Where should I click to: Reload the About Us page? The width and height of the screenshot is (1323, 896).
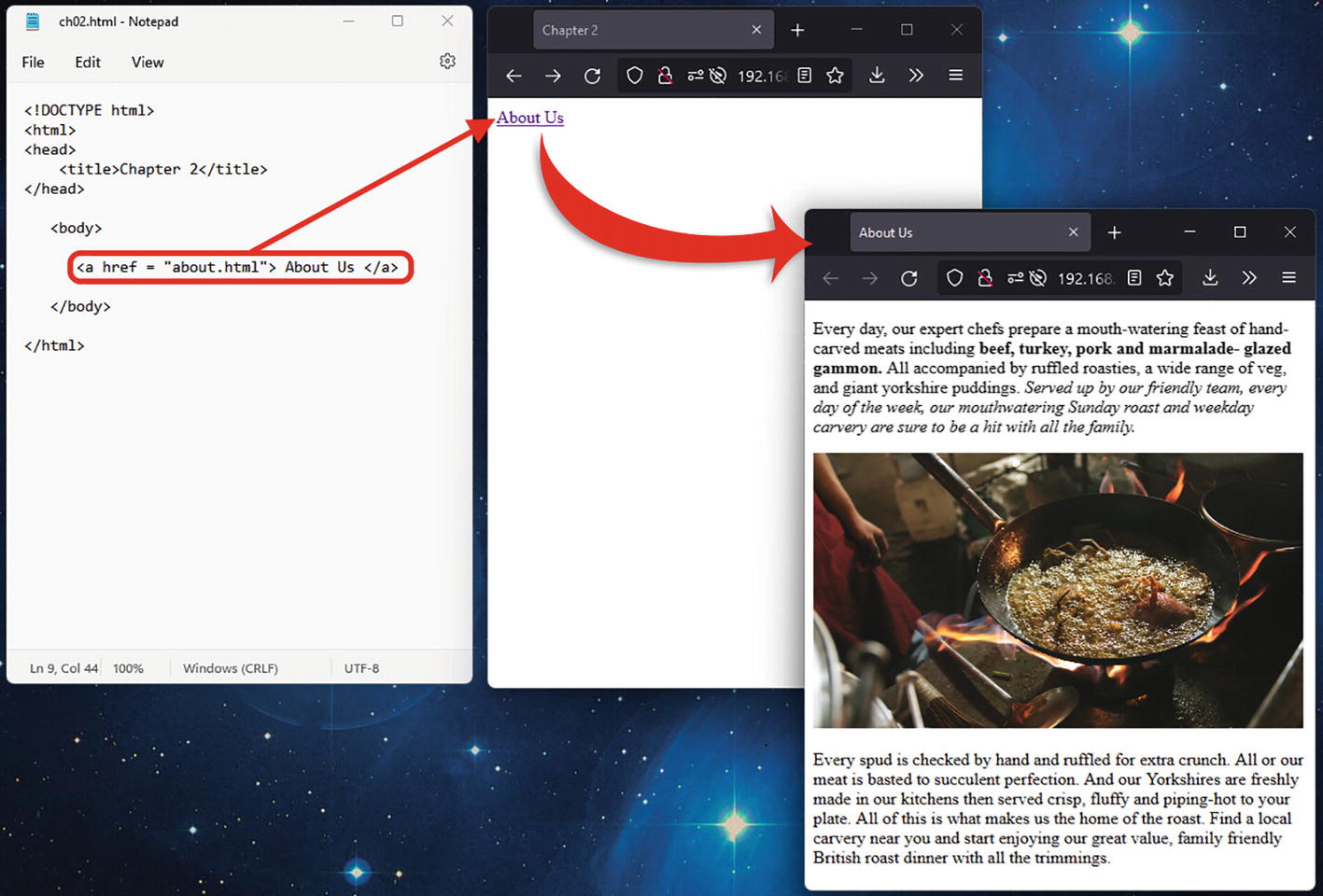[x=908, y=278]
